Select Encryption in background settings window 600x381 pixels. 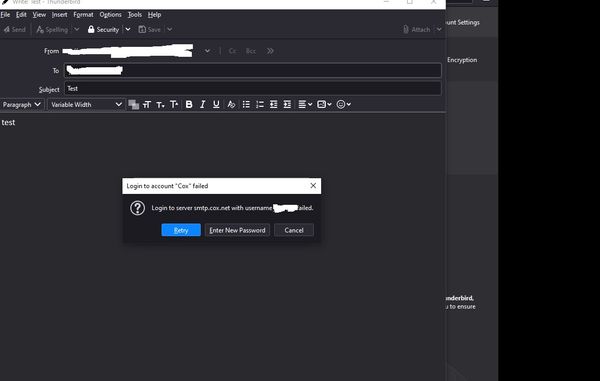(x=462, y=60)
